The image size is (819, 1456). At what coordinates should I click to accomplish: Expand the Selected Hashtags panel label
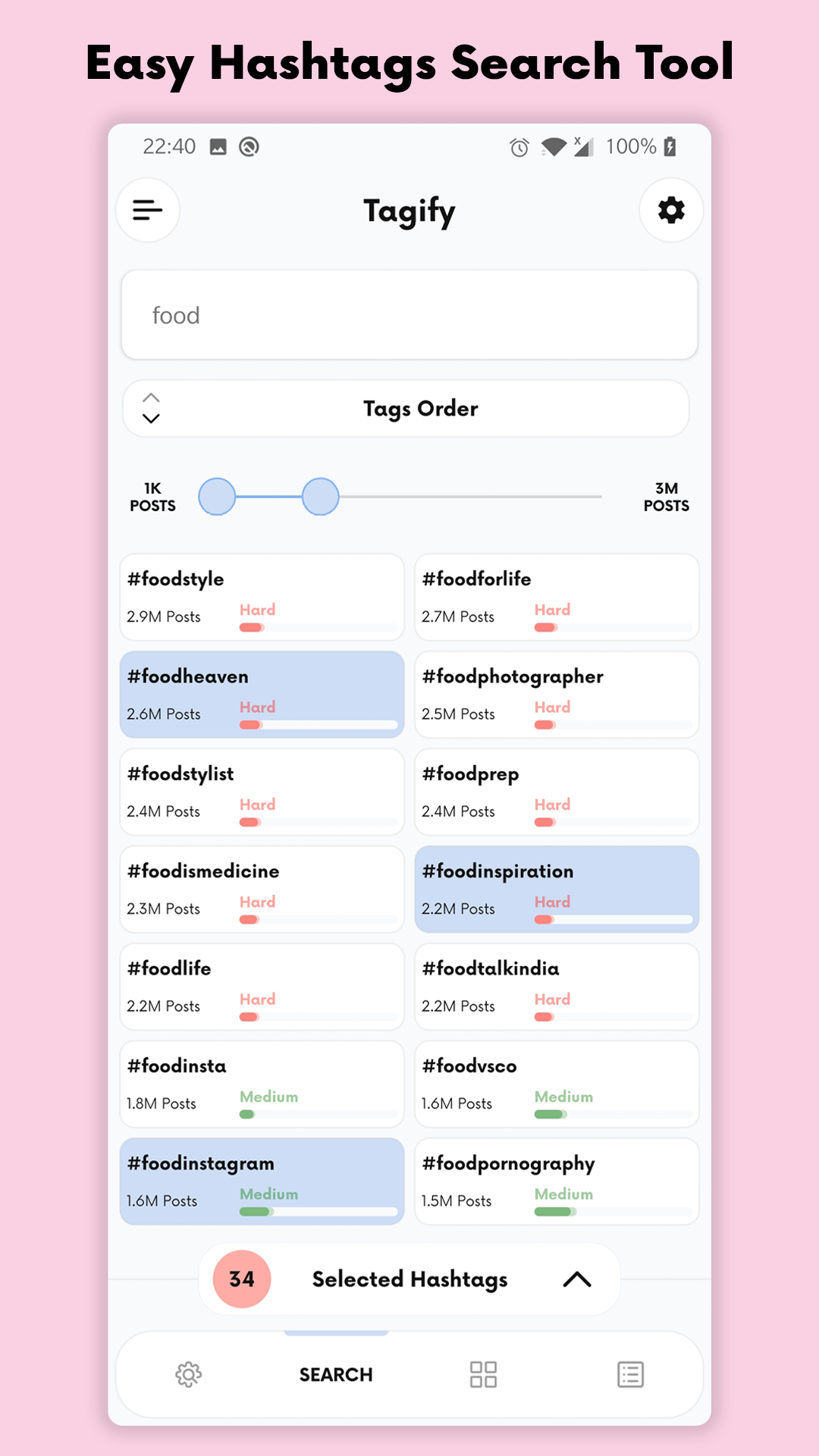coord(409,1279)
